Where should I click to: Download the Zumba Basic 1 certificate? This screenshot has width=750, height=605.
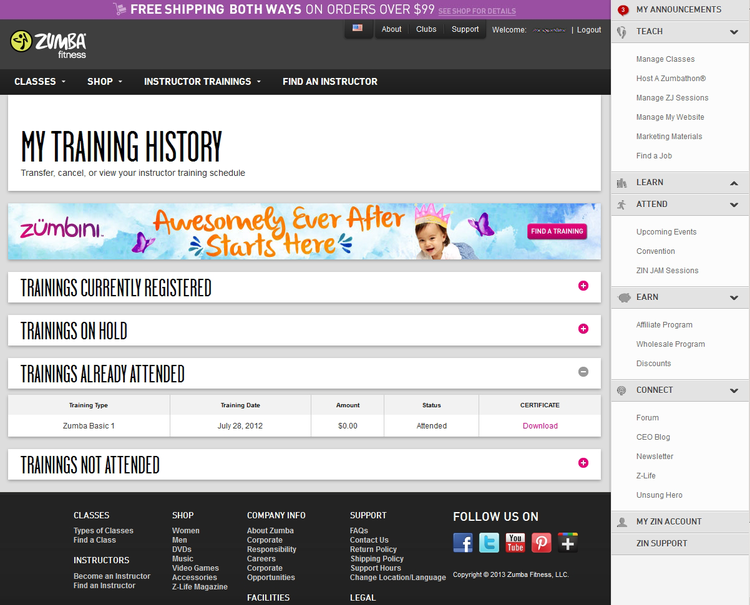(540, 426)
